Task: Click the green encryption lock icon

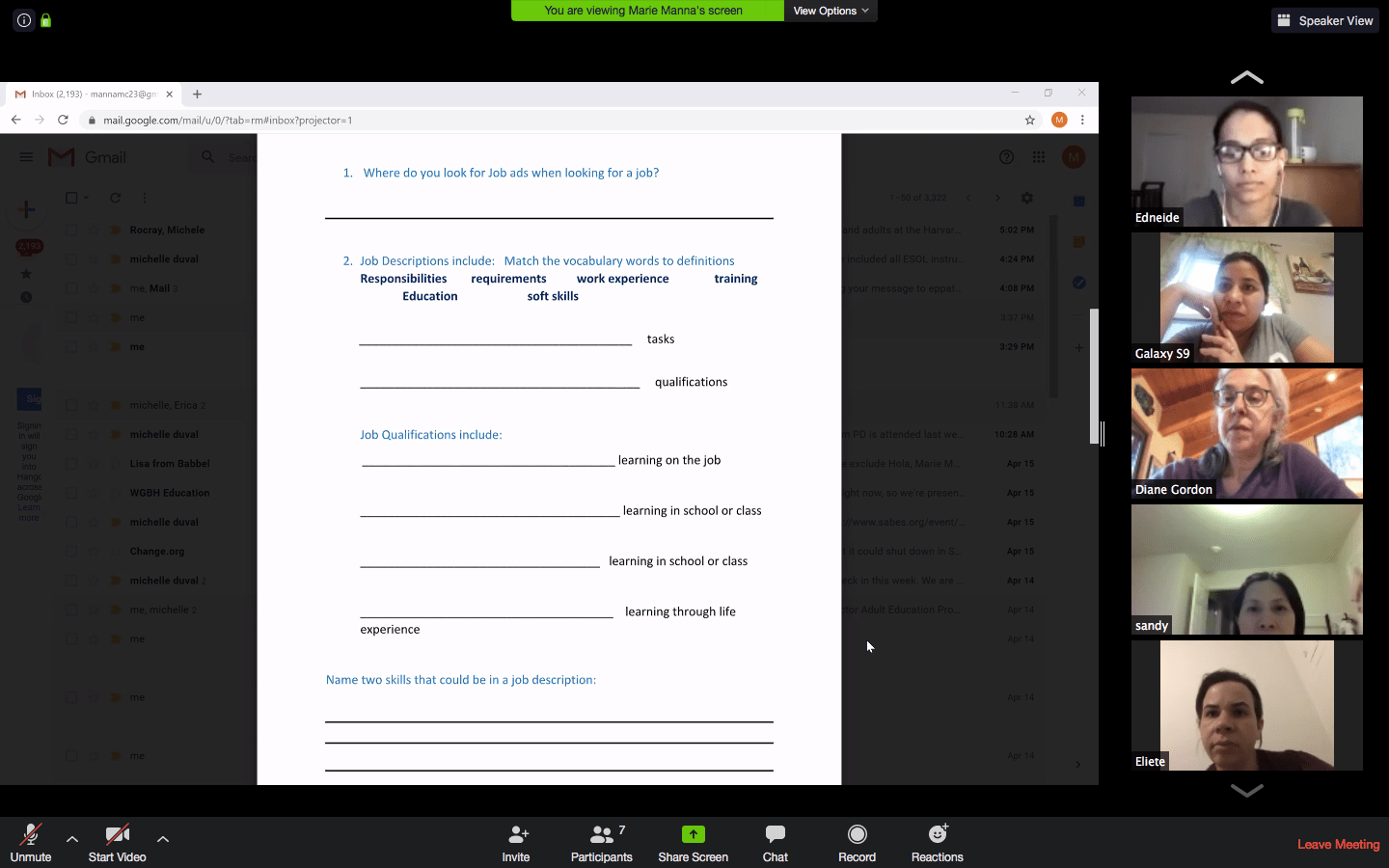Action: click(45, 20)
